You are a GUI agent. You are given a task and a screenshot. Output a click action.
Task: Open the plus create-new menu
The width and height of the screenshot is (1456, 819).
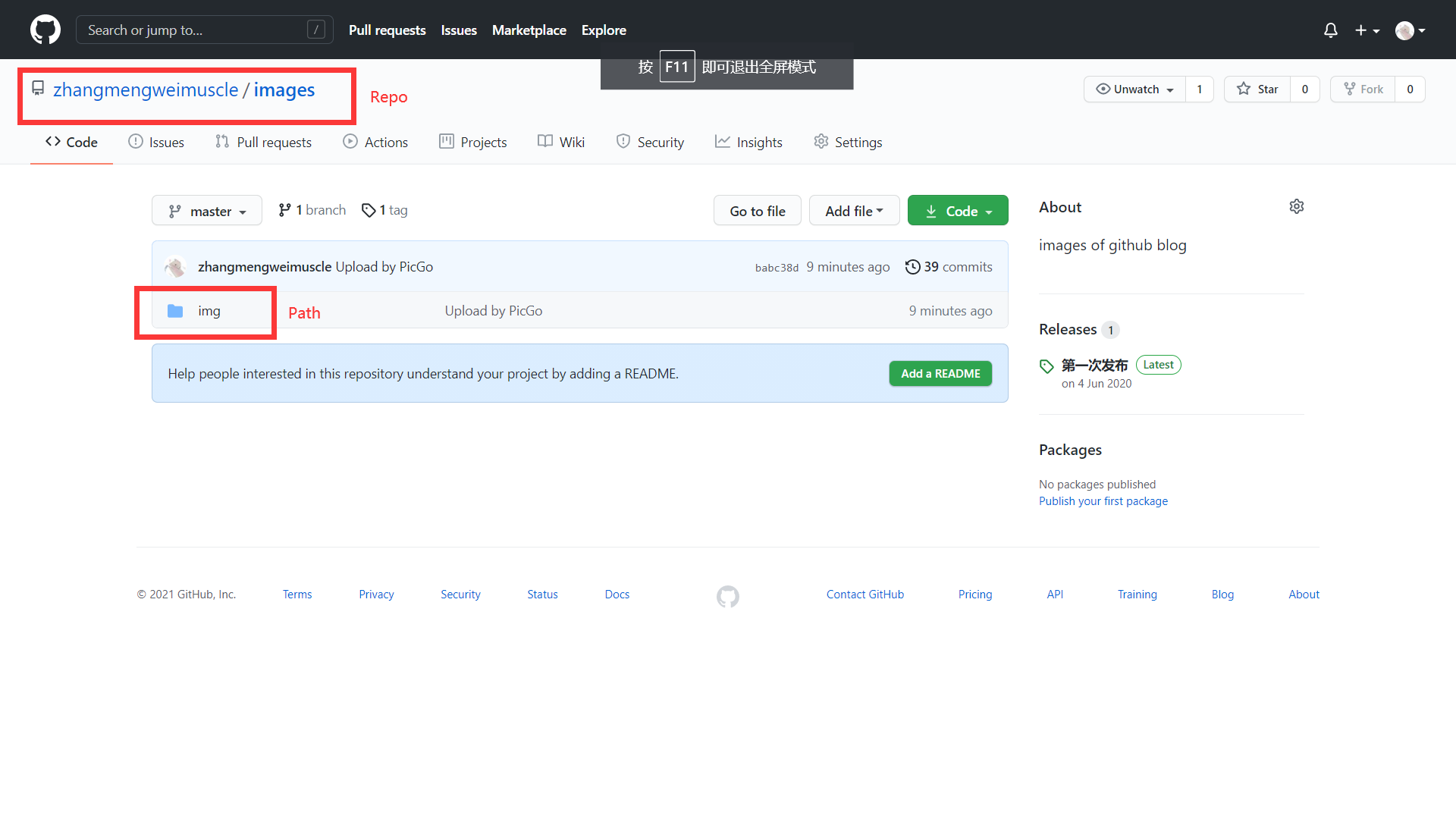coord(1367,30)
